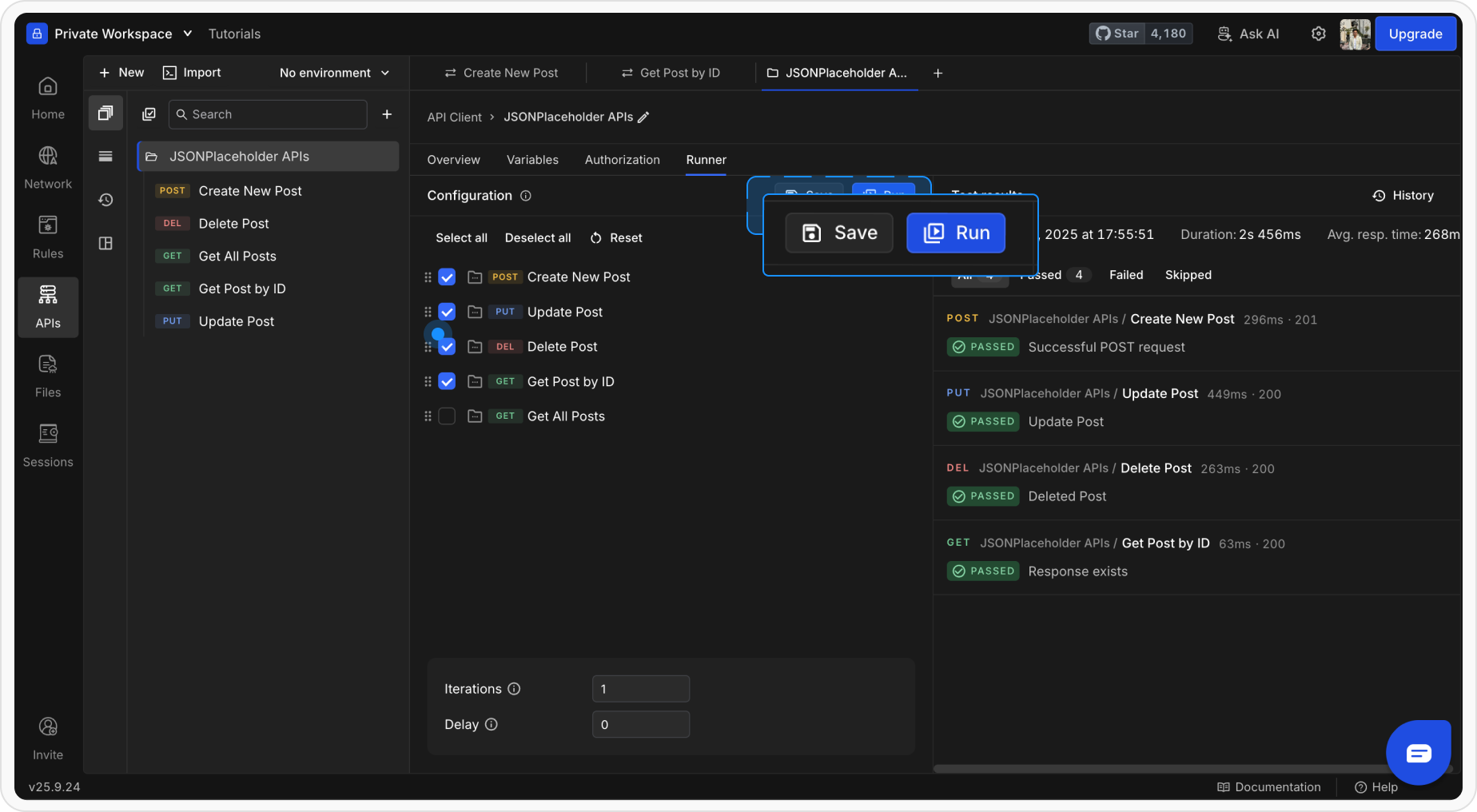
Task: Uncheck the Update Post request checkbox
Action: click(x=447, y=312)
